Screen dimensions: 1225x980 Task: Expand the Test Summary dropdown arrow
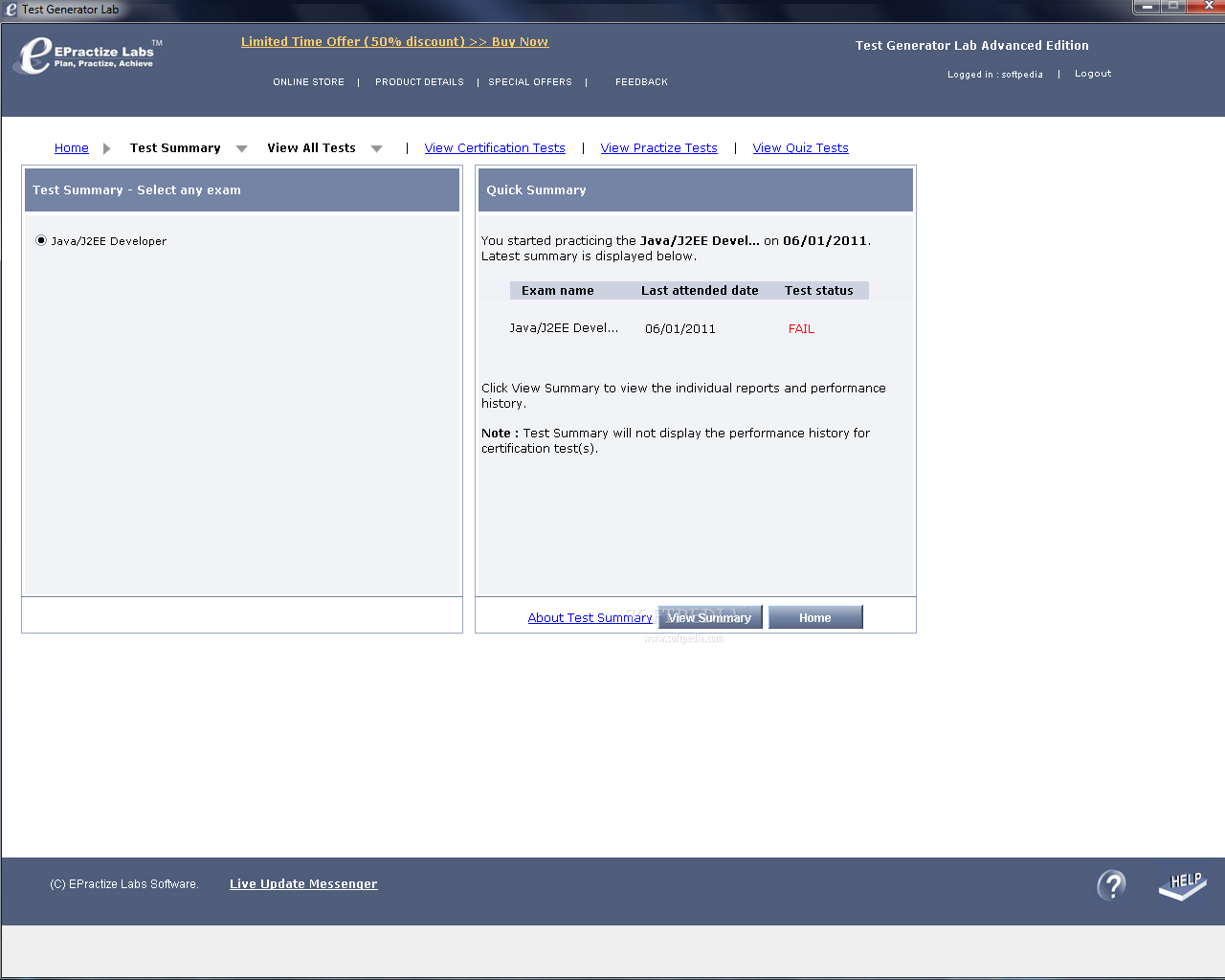coord(242,148)
